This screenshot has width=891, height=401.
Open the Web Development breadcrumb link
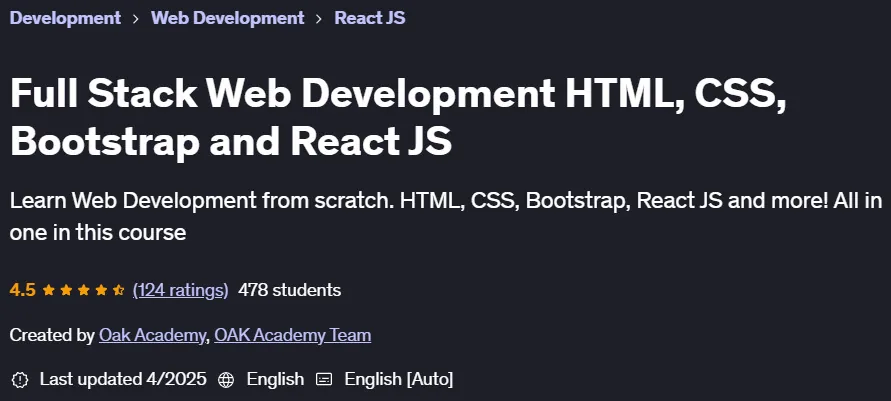click(228, 18)
